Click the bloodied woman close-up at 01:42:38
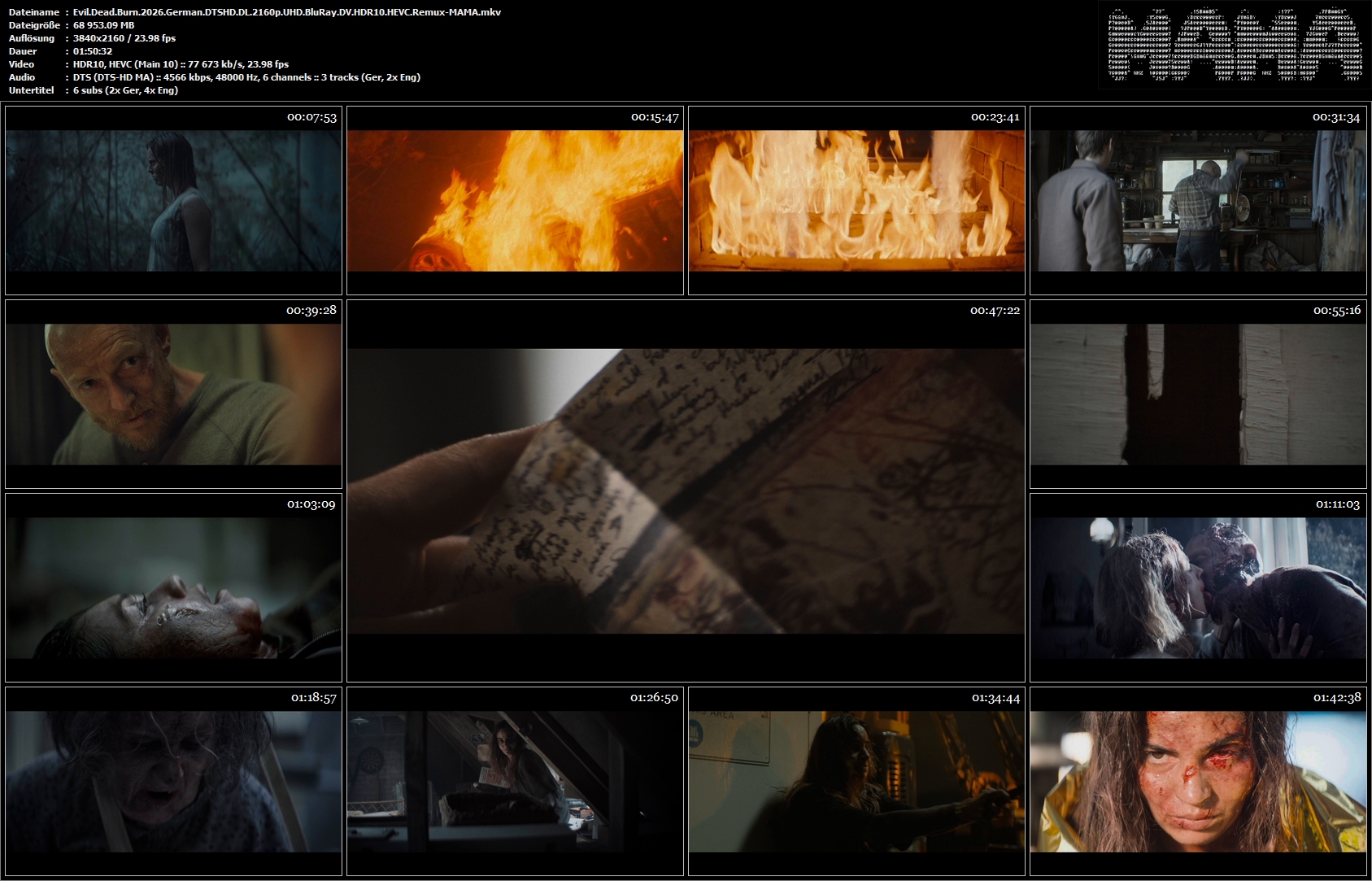The height and width of the screenshot is (881, 1372). click(x=1198, y=781)
